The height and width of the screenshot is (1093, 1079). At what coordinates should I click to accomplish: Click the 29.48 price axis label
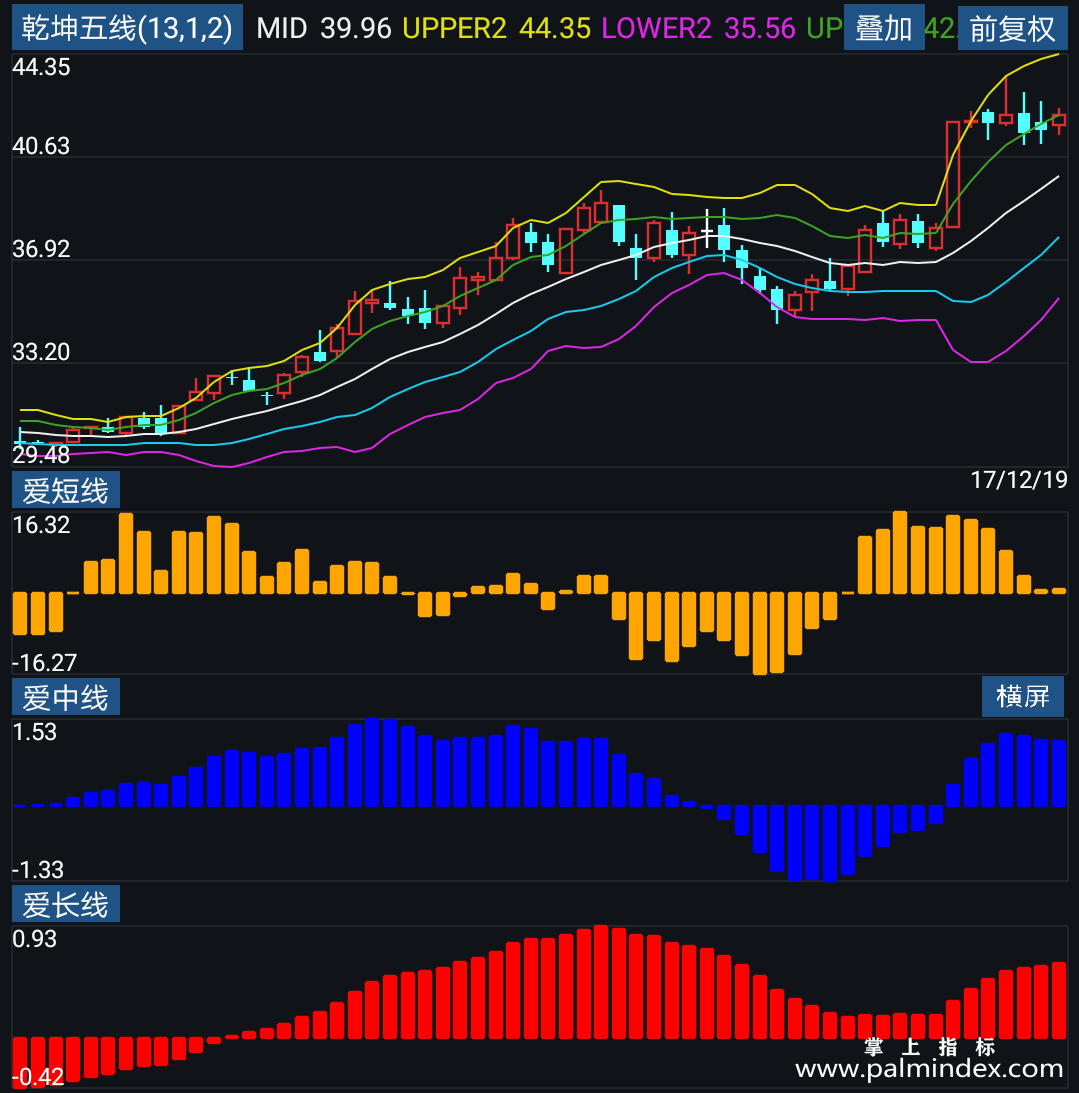41,454
